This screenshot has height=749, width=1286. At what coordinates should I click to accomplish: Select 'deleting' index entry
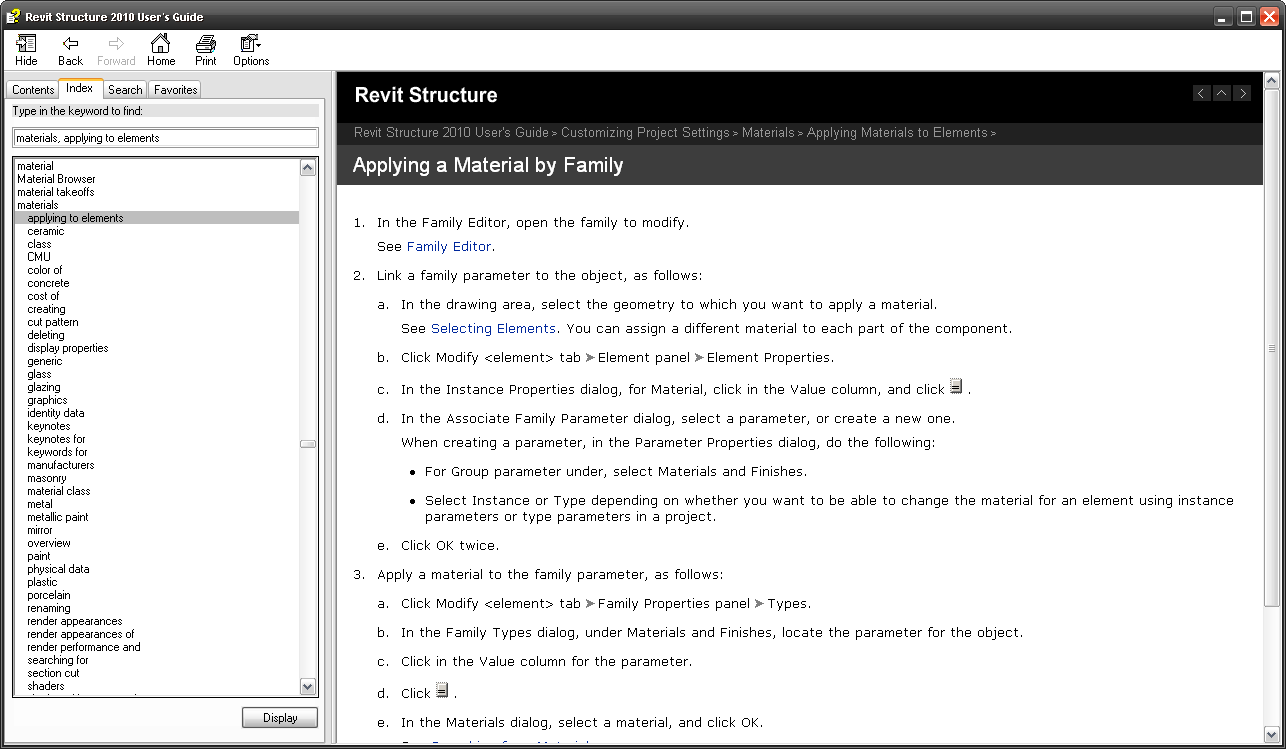tap(46, 335)
